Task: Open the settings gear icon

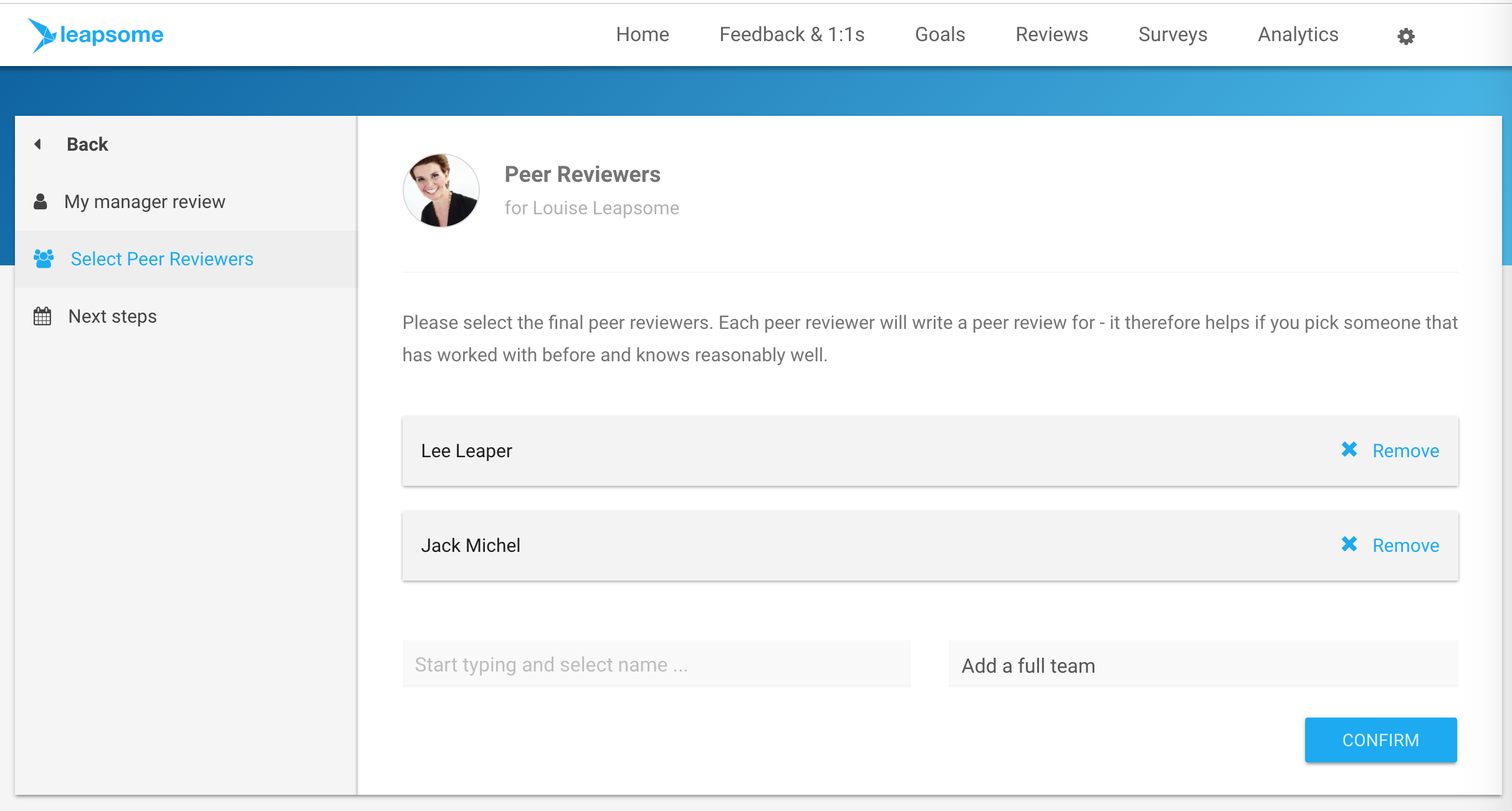Action: click(1406, 36)
